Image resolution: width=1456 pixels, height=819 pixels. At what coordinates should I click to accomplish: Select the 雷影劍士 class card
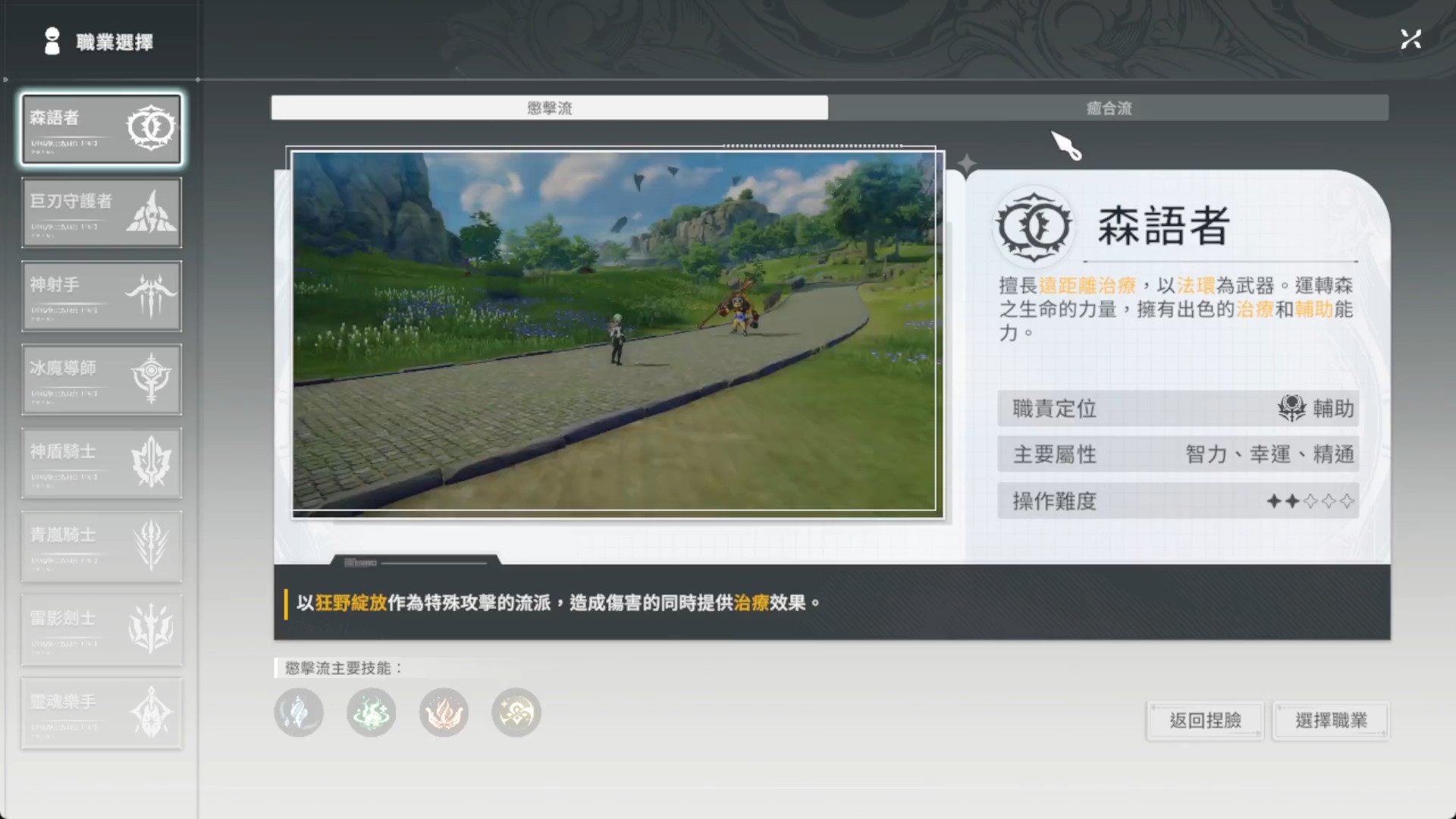pos(101,629)
